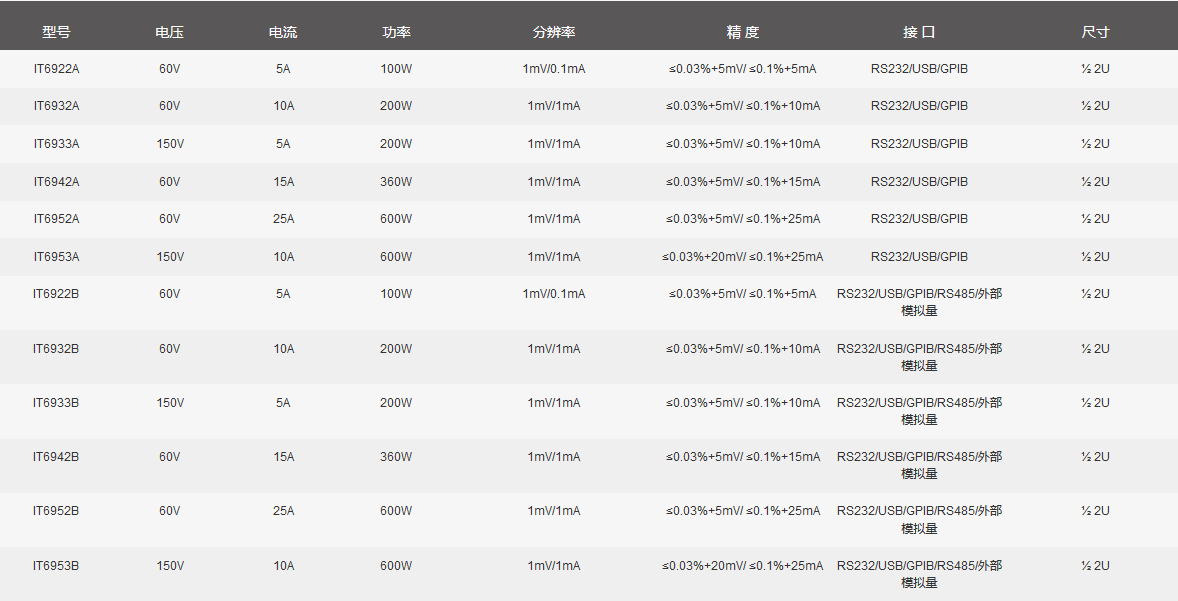Image resolution: width=1178 pixels, height=601 pixels.
Task: Click 150V voltage in IT6933A row
Action: [170, 143]
